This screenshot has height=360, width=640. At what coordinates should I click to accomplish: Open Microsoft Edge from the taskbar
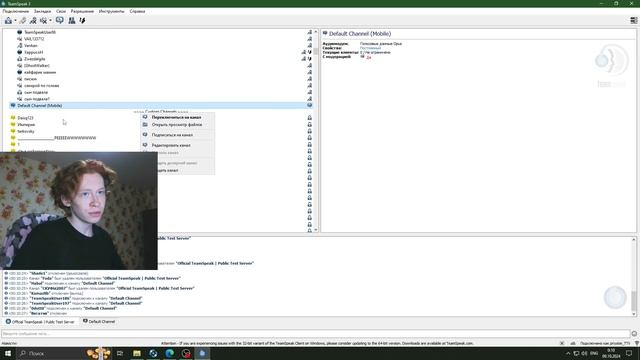tap(169, 353)
